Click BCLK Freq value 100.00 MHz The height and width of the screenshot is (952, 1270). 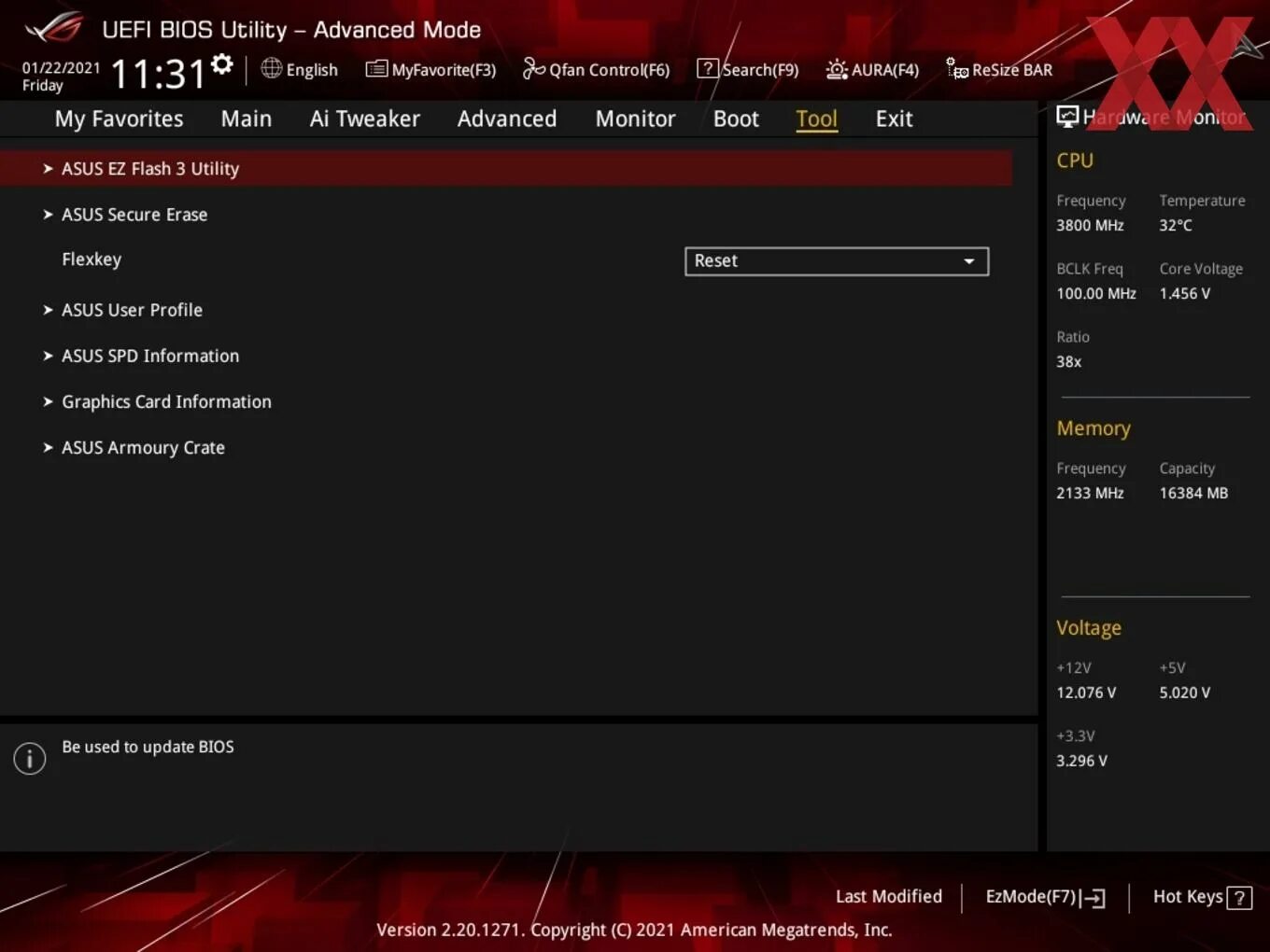pos(1096,293)
